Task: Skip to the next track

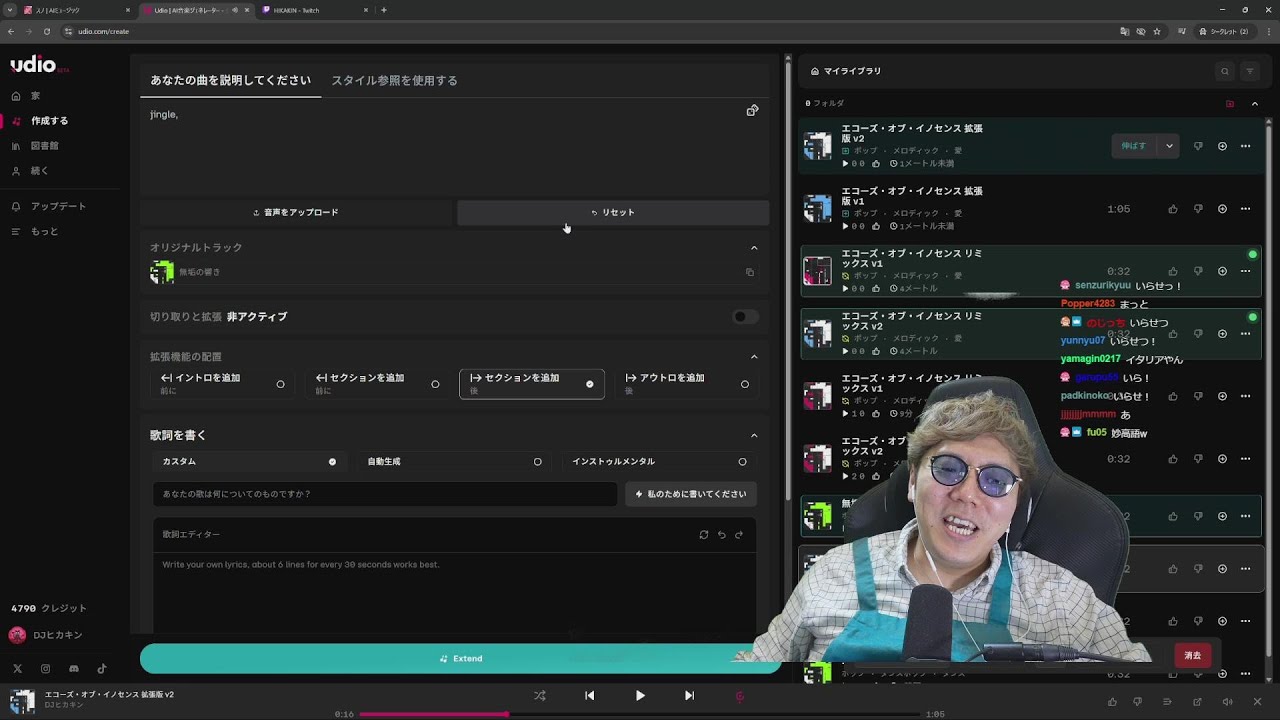Action: pyautogui.click(x=689, y=696)
